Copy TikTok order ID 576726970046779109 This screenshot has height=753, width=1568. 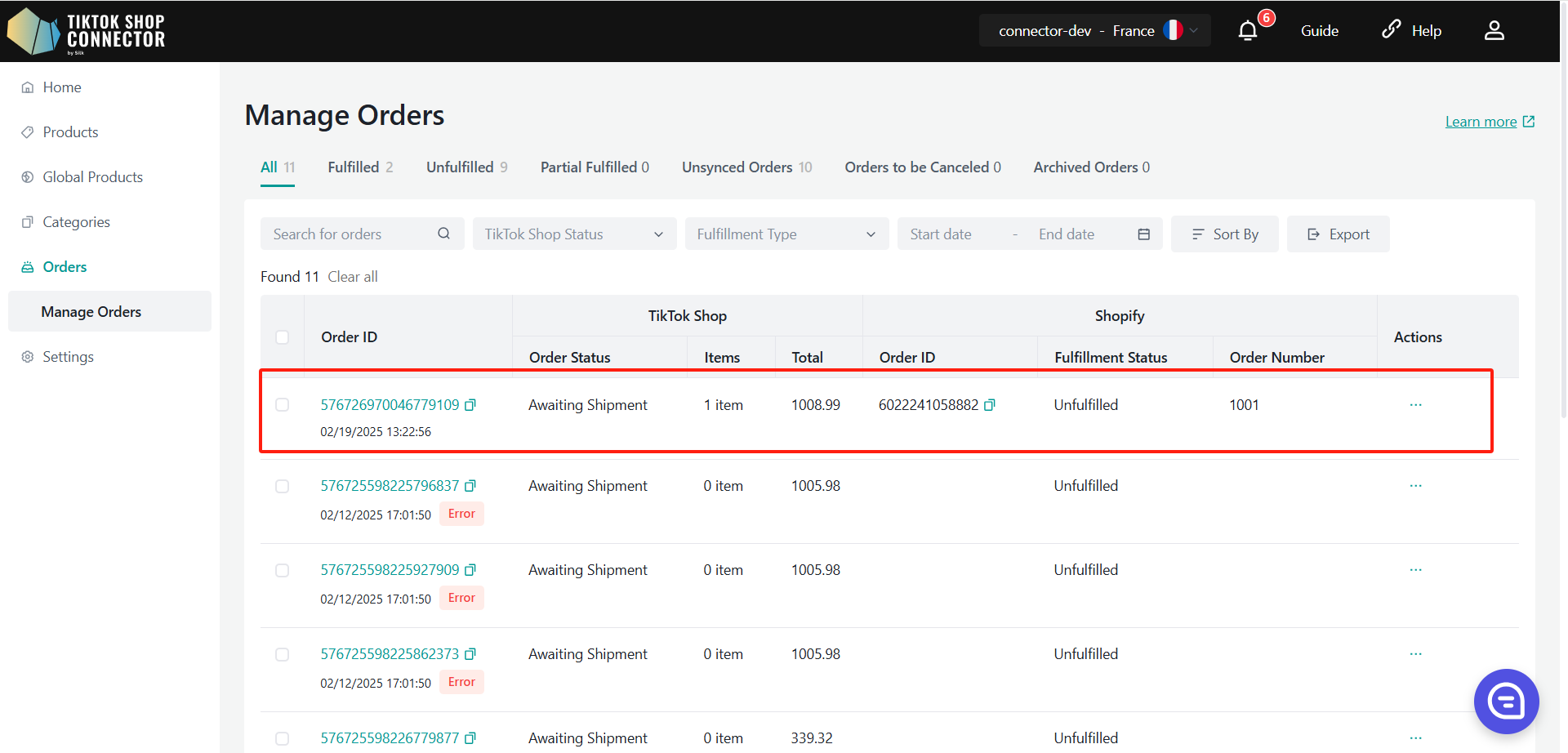(470, 405)
